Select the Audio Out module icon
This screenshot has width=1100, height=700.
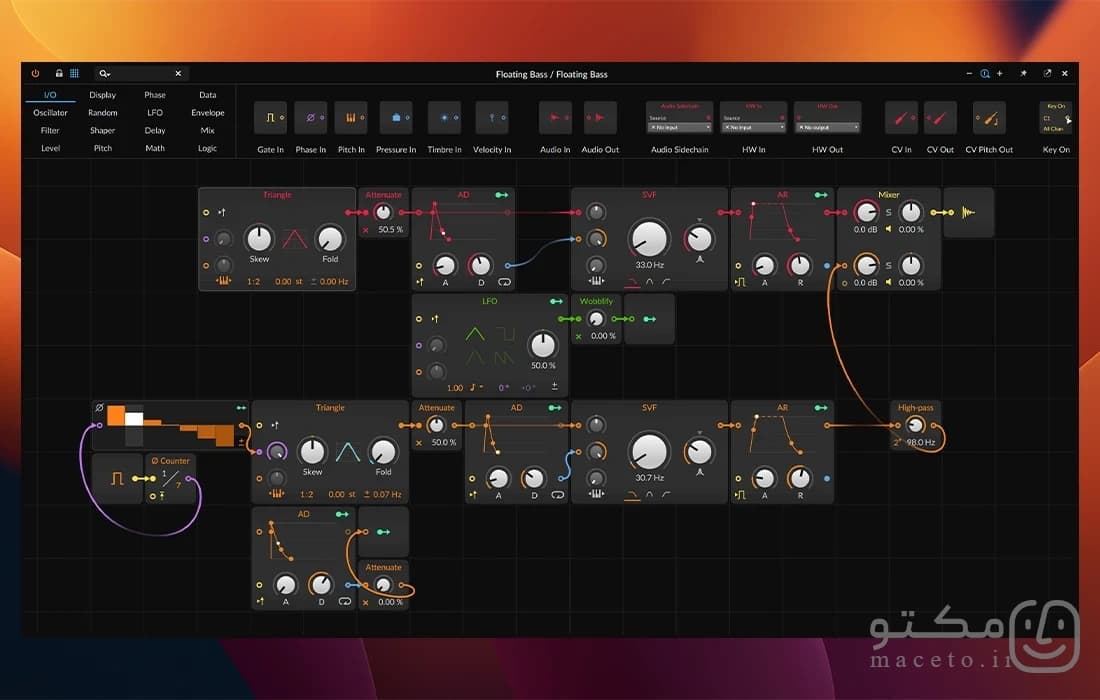point(601,118)
